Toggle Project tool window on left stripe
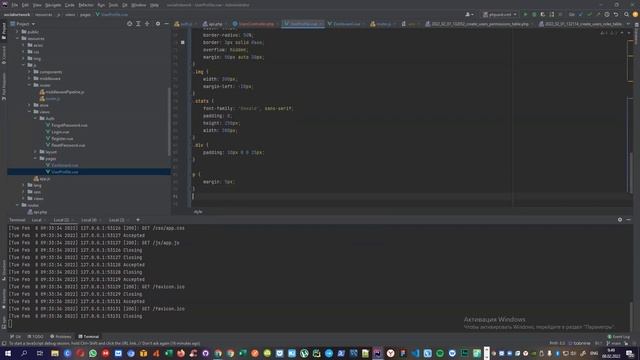640x360 pixels. pyautogui.click(x=4, y=31)
